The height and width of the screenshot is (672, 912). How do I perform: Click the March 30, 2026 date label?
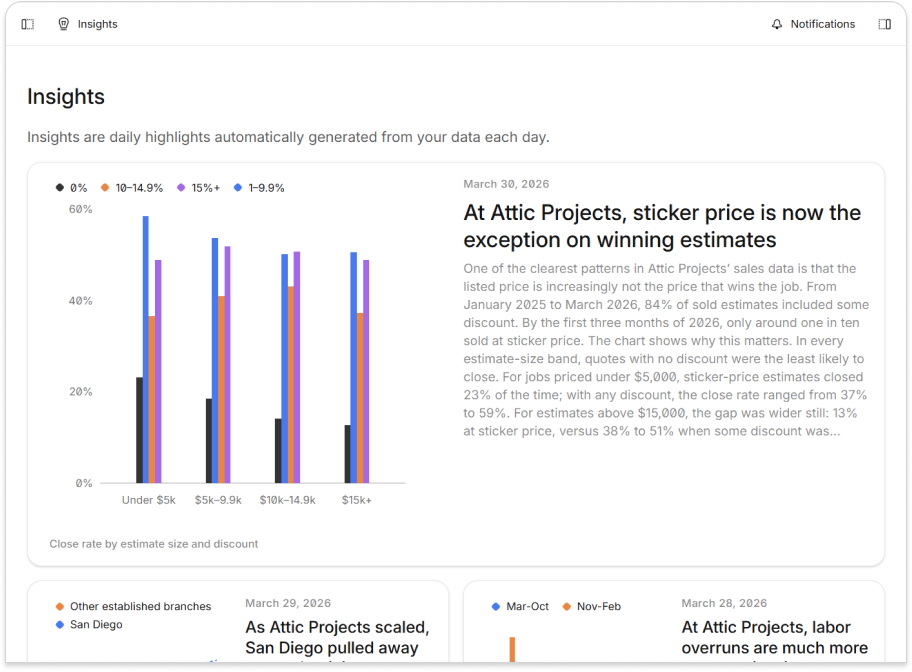(x=506, y=184)
